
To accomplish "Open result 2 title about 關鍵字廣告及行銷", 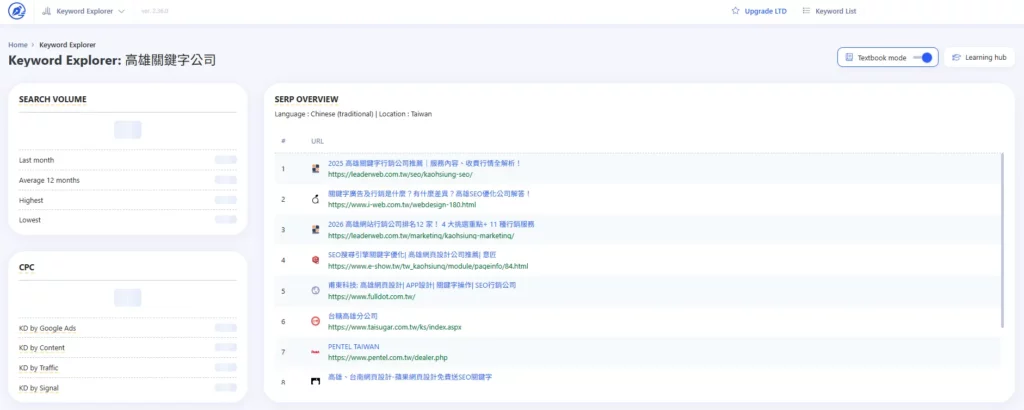I will (430, 194).
